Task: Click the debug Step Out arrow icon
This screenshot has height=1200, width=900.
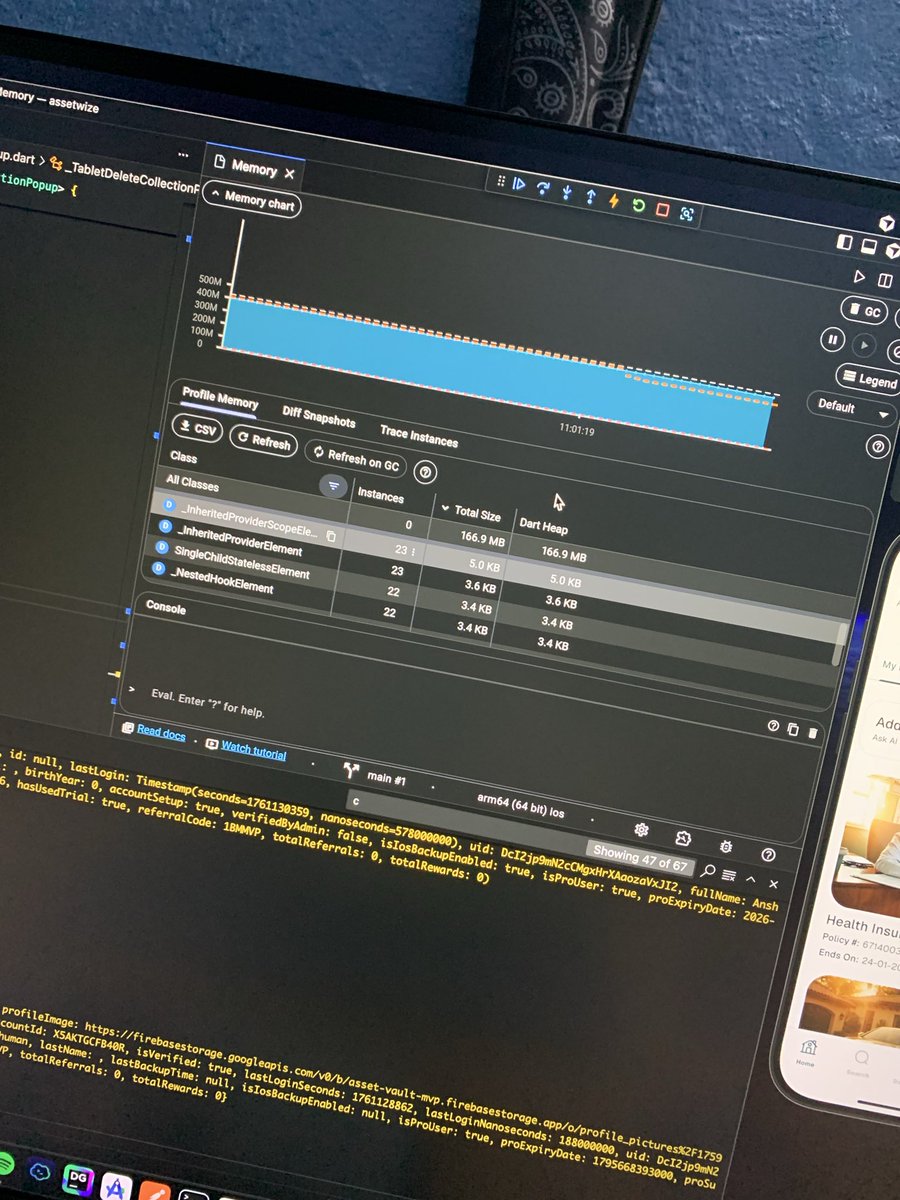Action: [x=590, y=195]
